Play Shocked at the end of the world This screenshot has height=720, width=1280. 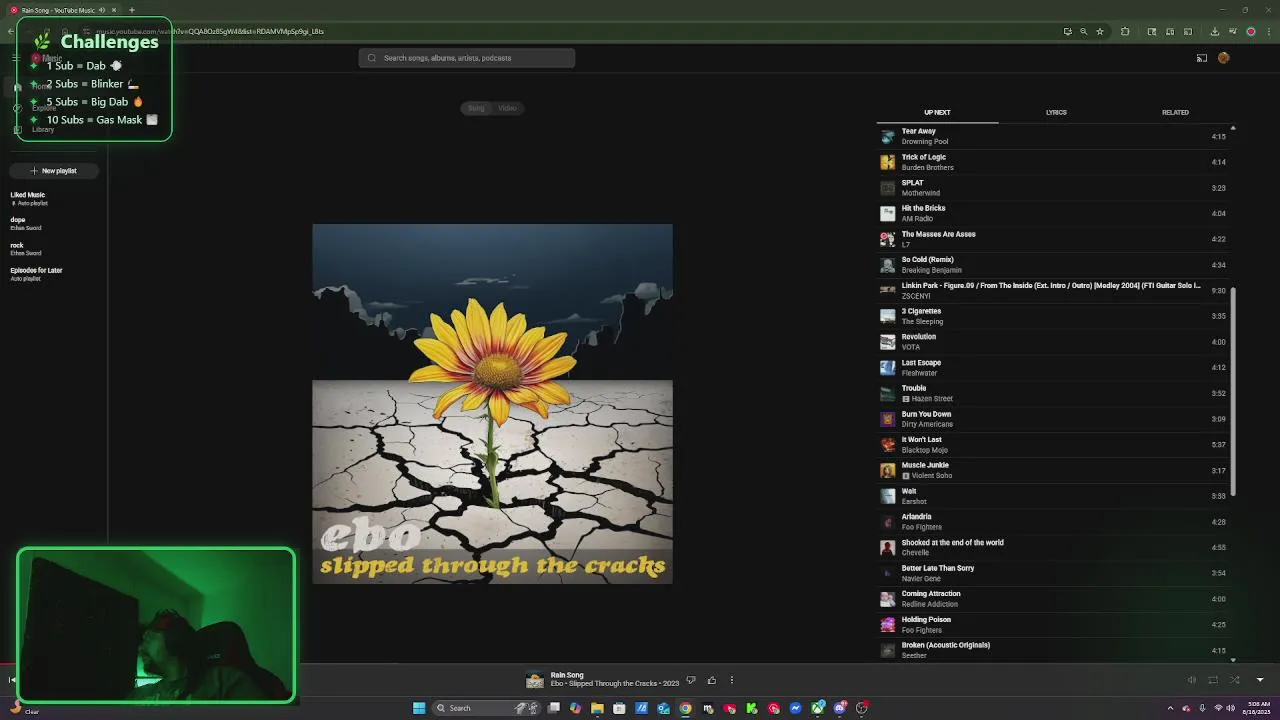tap(1055, 547)
